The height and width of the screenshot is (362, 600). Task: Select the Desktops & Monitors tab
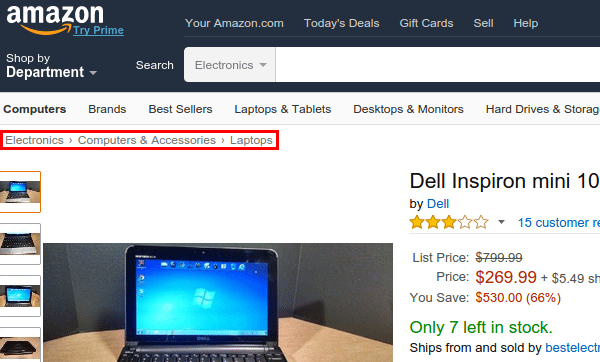[x=408, y=109]
